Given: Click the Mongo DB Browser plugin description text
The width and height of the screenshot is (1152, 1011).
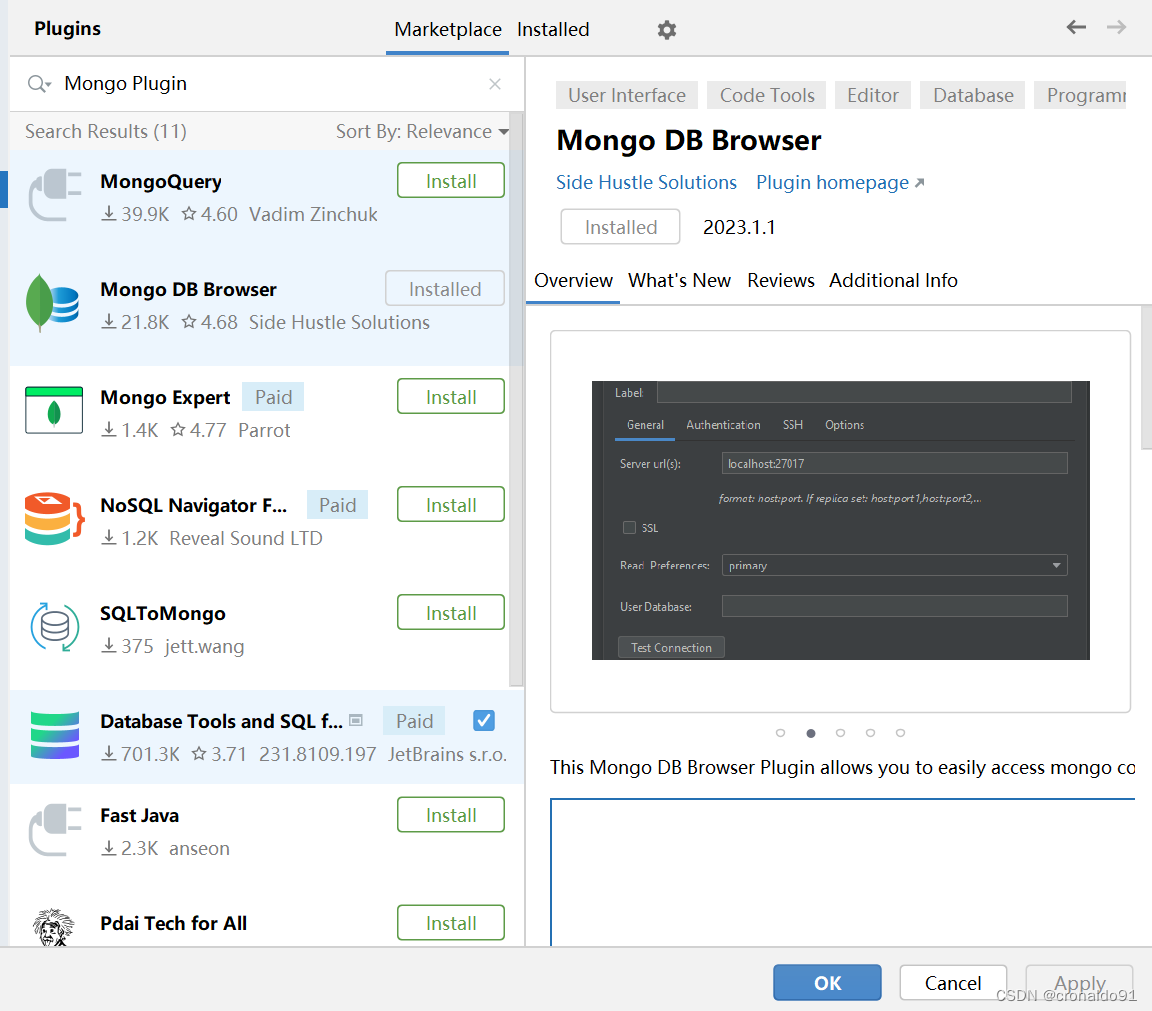Looking at the screenshot, I should pos(842,767).
